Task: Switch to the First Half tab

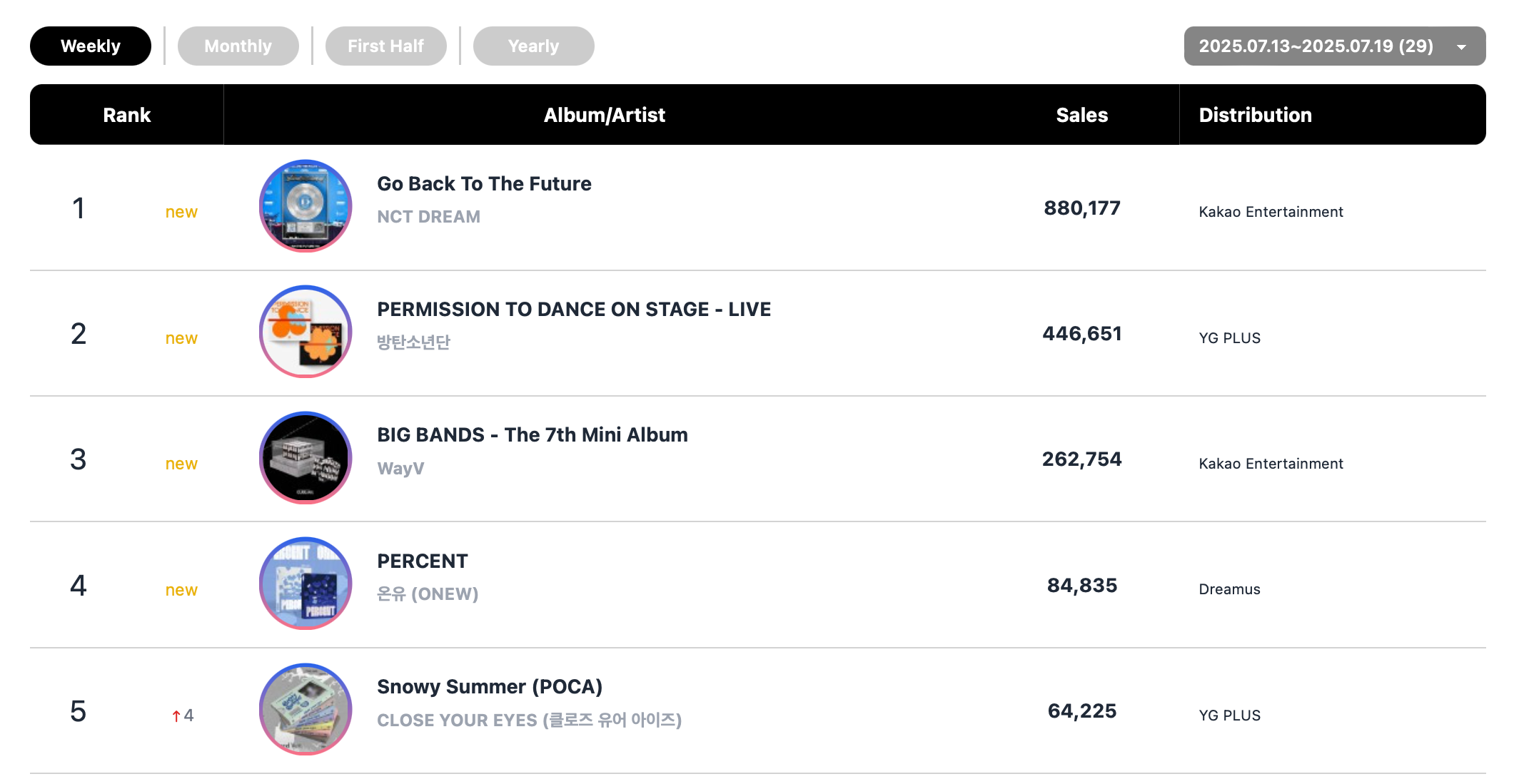Action: pos(386,46)
